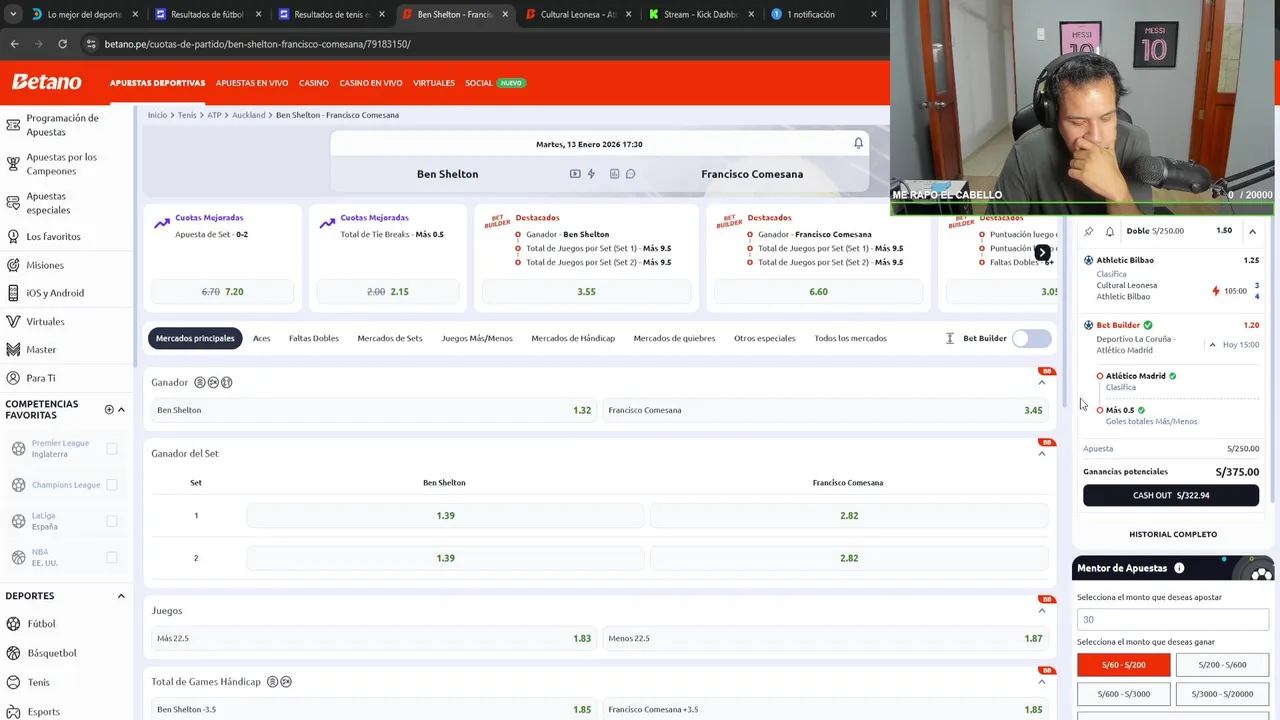Select the Aces market tab
Viewport: 1280px width, 720px height.
coord(261,338)
